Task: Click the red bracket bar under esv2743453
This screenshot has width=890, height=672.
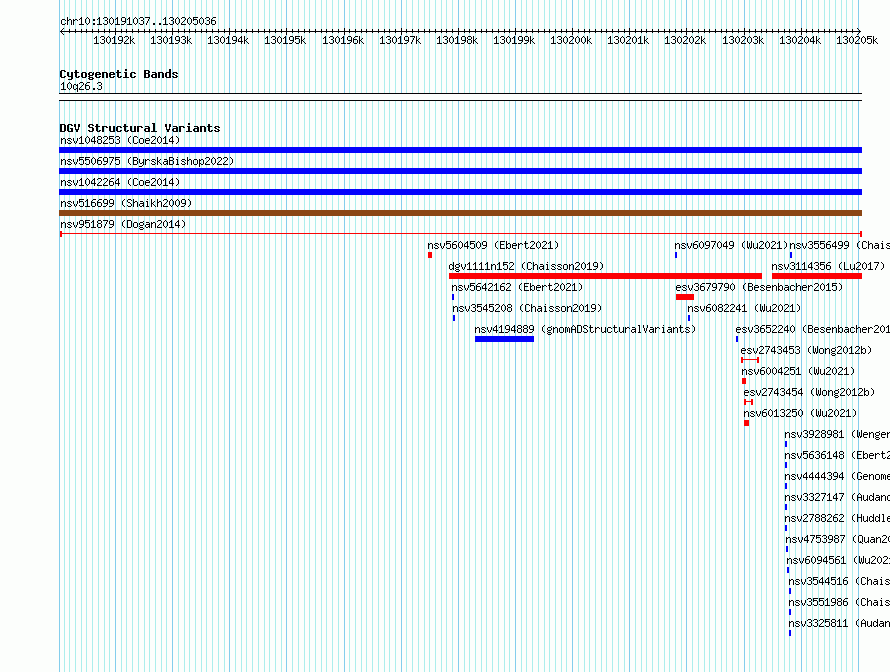Action: coord(750,360)
